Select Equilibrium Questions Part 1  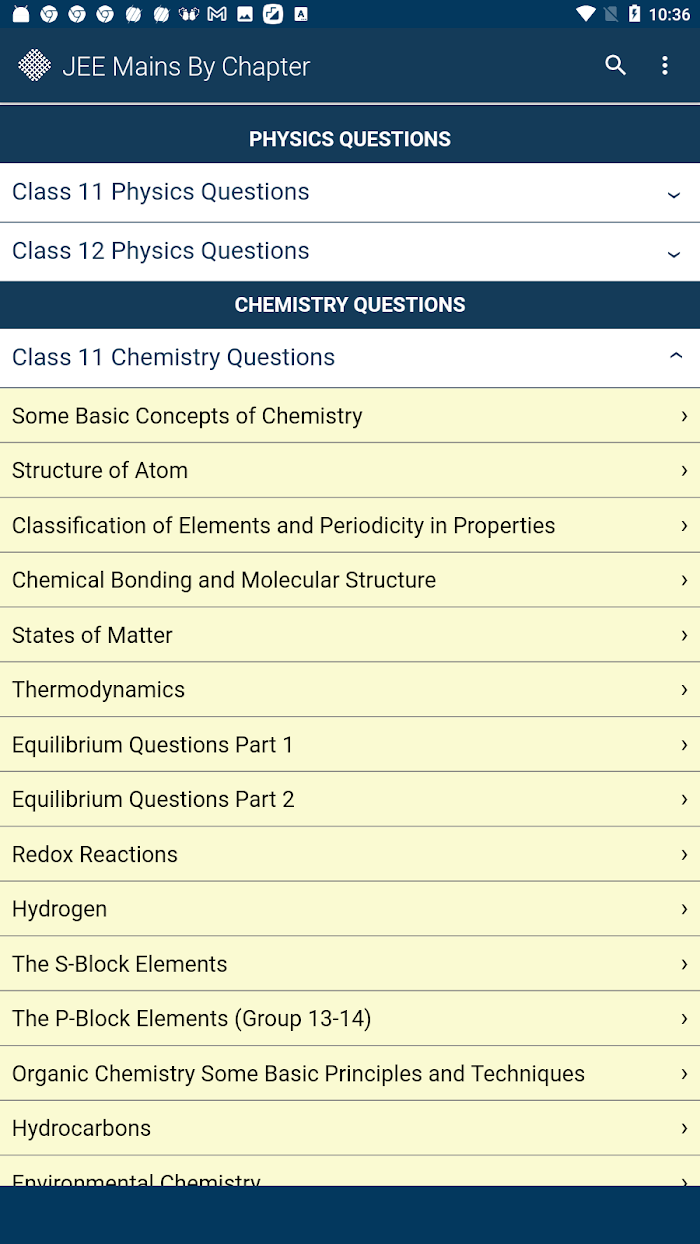click(350, 745)
